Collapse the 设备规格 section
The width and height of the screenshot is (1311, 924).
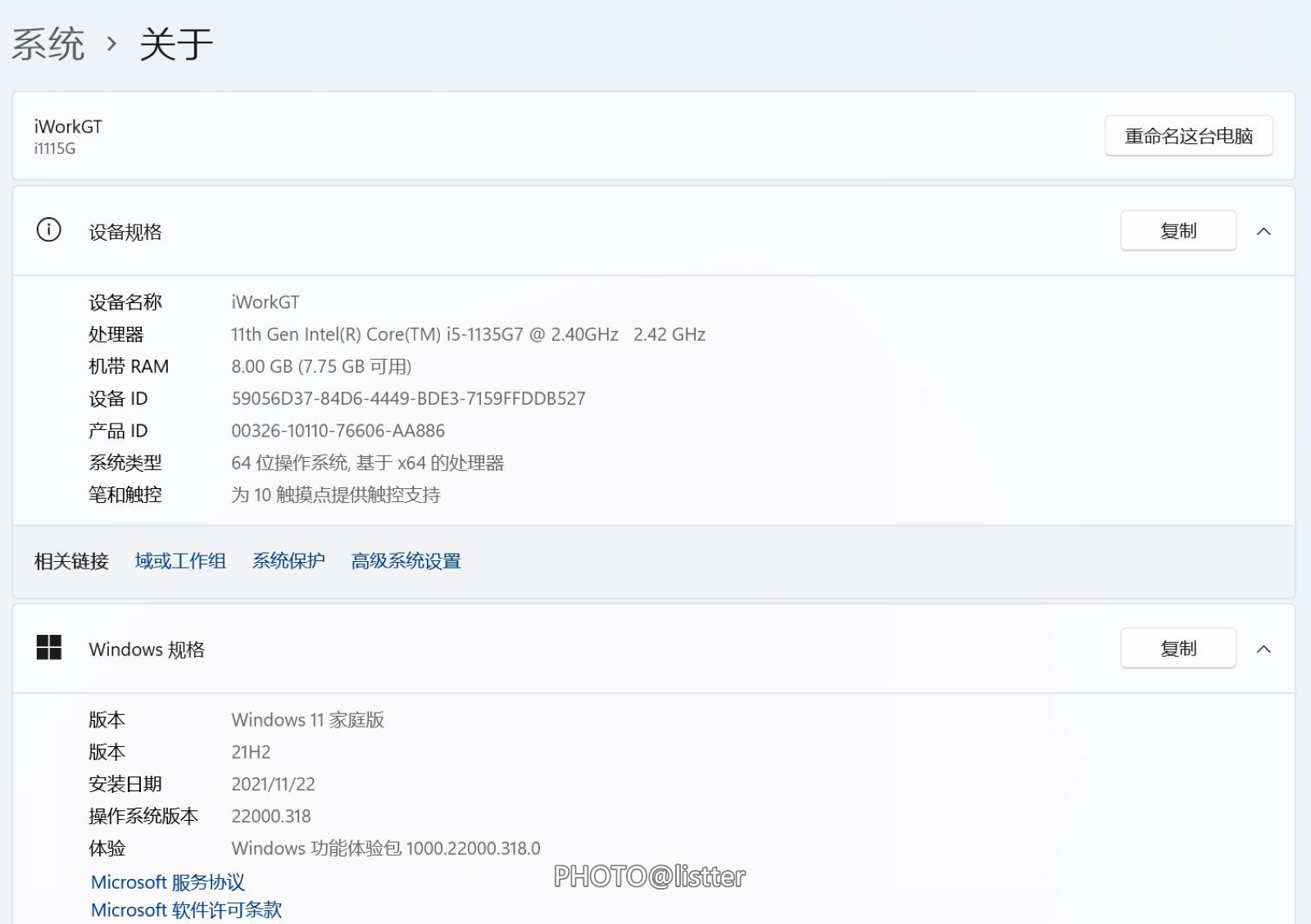tap(1263, 232)
